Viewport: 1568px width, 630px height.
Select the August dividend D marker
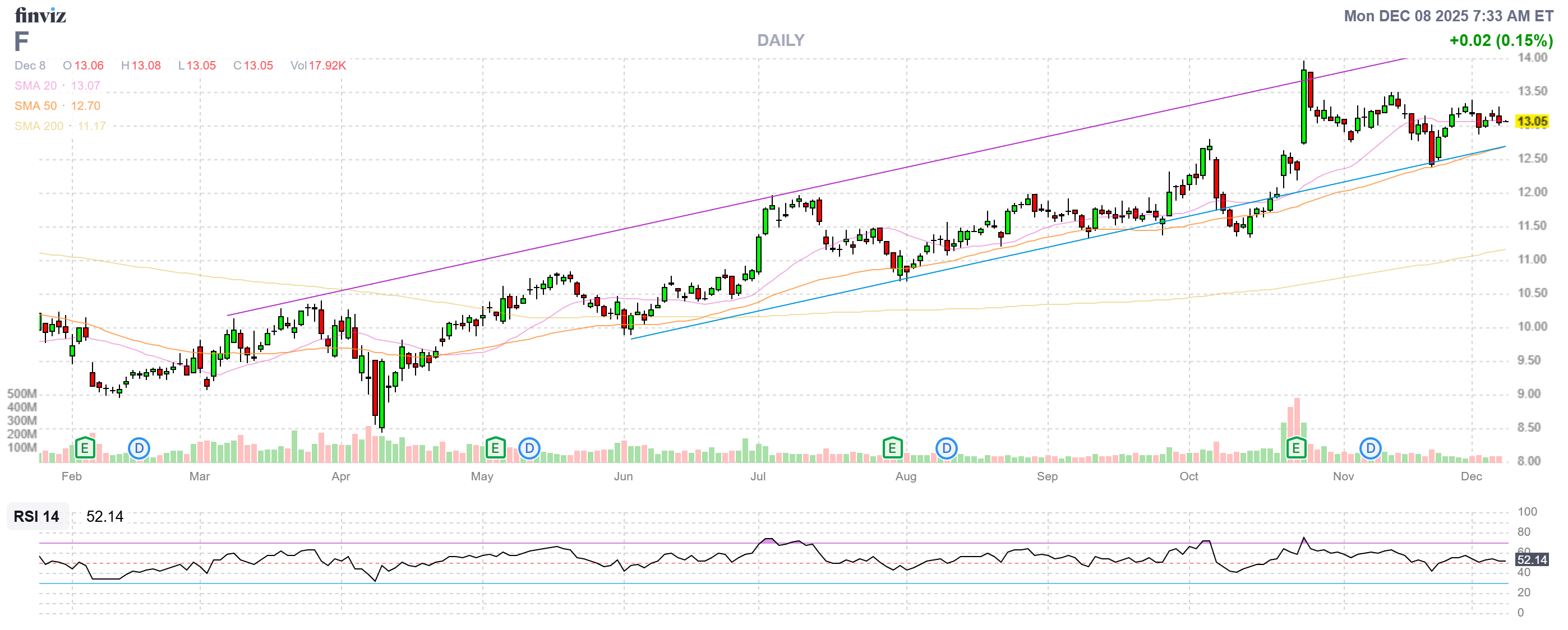coord(946,449)
